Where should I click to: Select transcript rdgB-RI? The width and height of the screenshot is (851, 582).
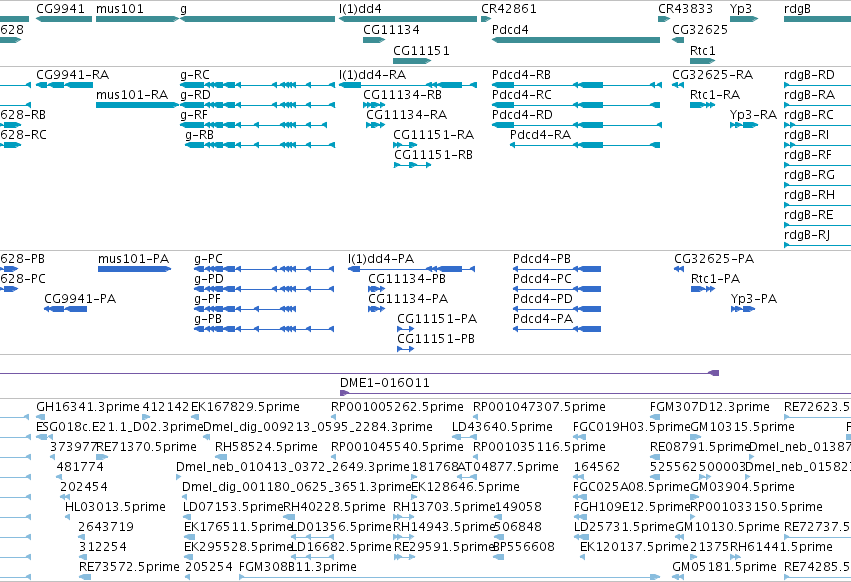(x=817, y=145)
